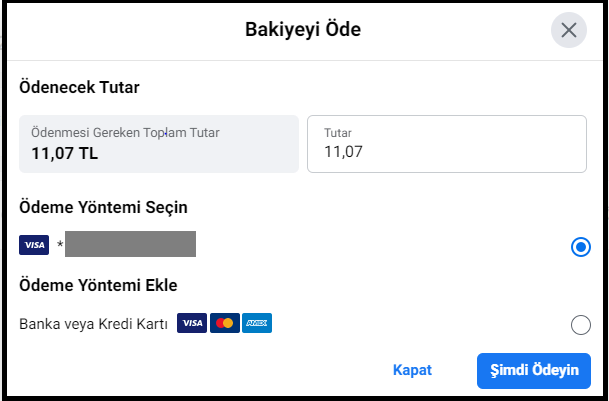Click the asterisk before the masked card number
This screenshot has width=609, height=401.
click(x=59, y=245)
